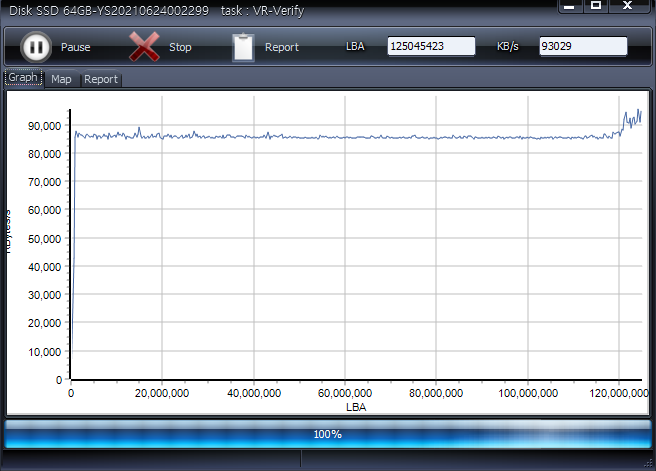Open the Map tab
This screenshot has width=656, height=471.
point(61,79)
